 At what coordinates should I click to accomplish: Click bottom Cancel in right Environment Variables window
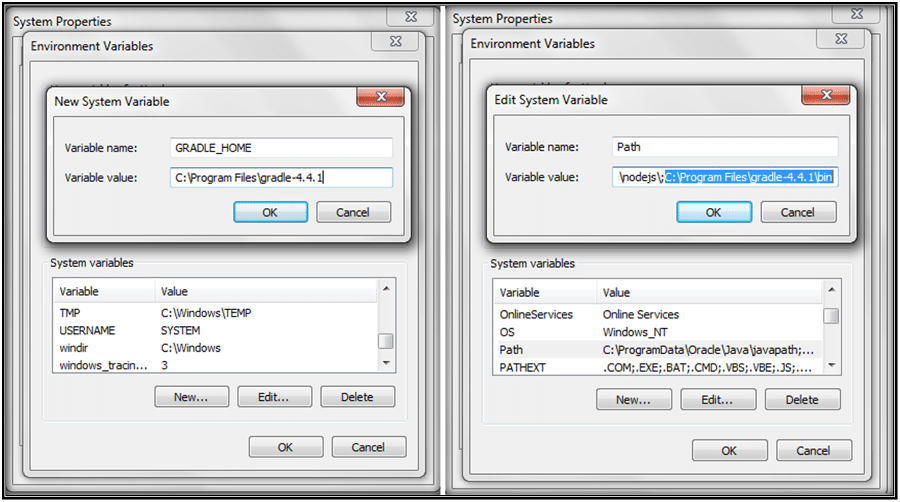tap(813, 450)
